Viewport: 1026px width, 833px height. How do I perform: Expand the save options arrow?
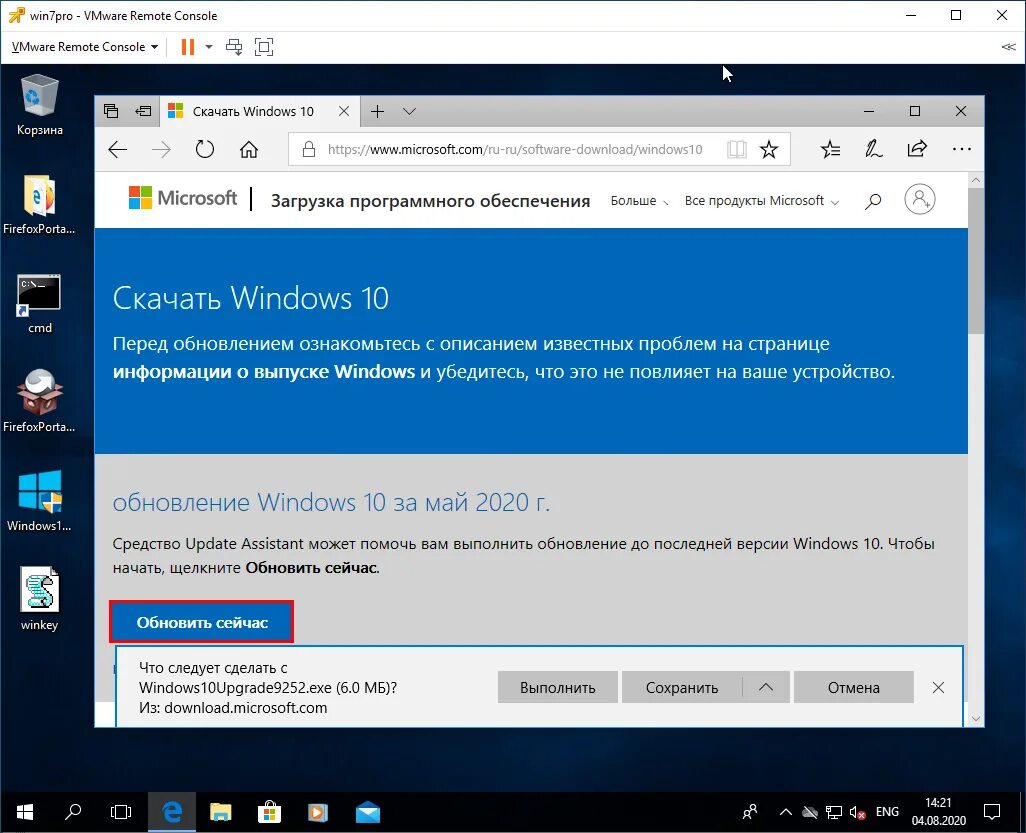coord(766,687)
